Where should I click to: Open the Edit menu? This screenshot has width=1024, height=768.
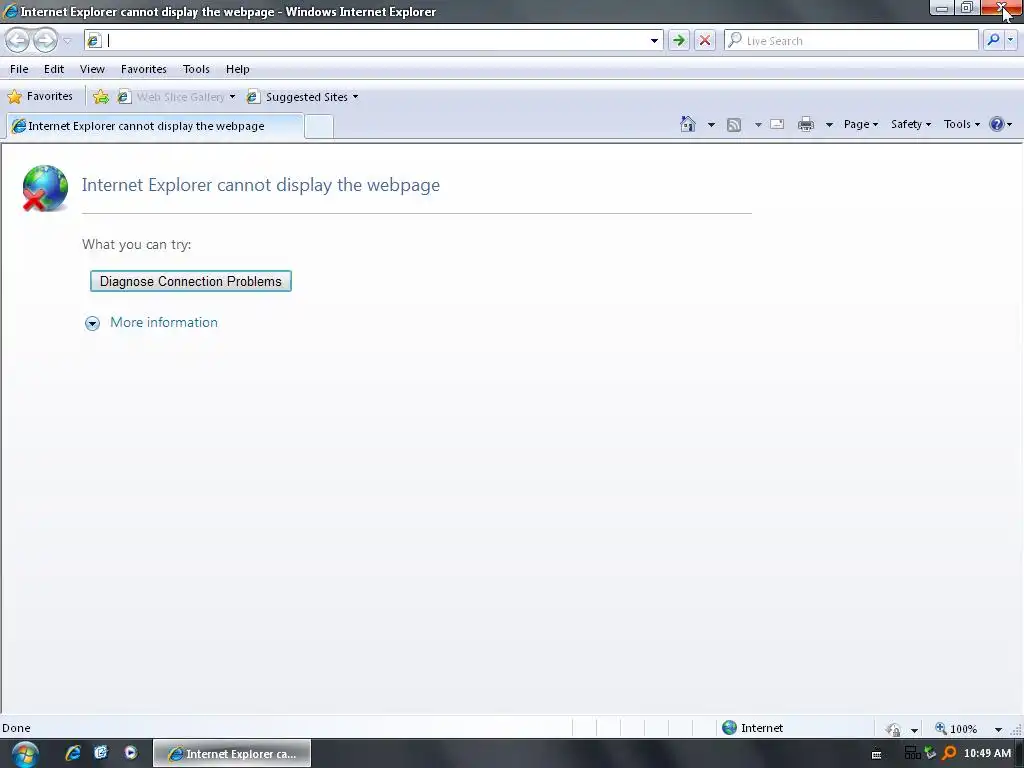point(54,69)
